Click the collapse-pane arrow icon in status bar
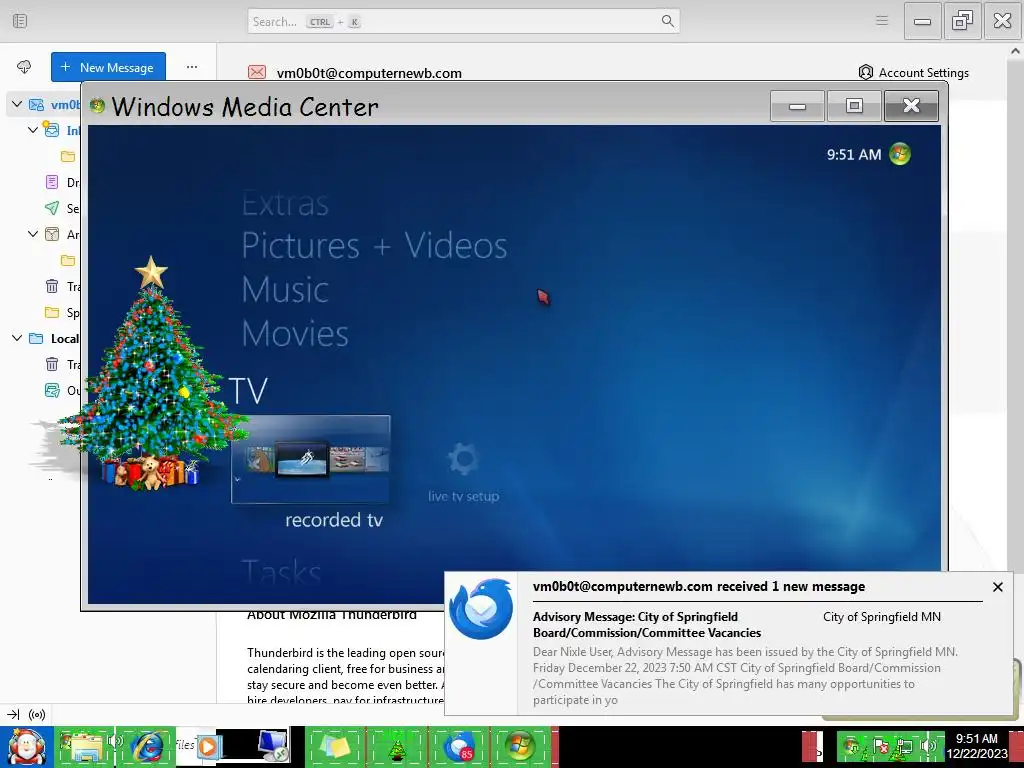This screenshot has width=1024, height=768. 13,714
